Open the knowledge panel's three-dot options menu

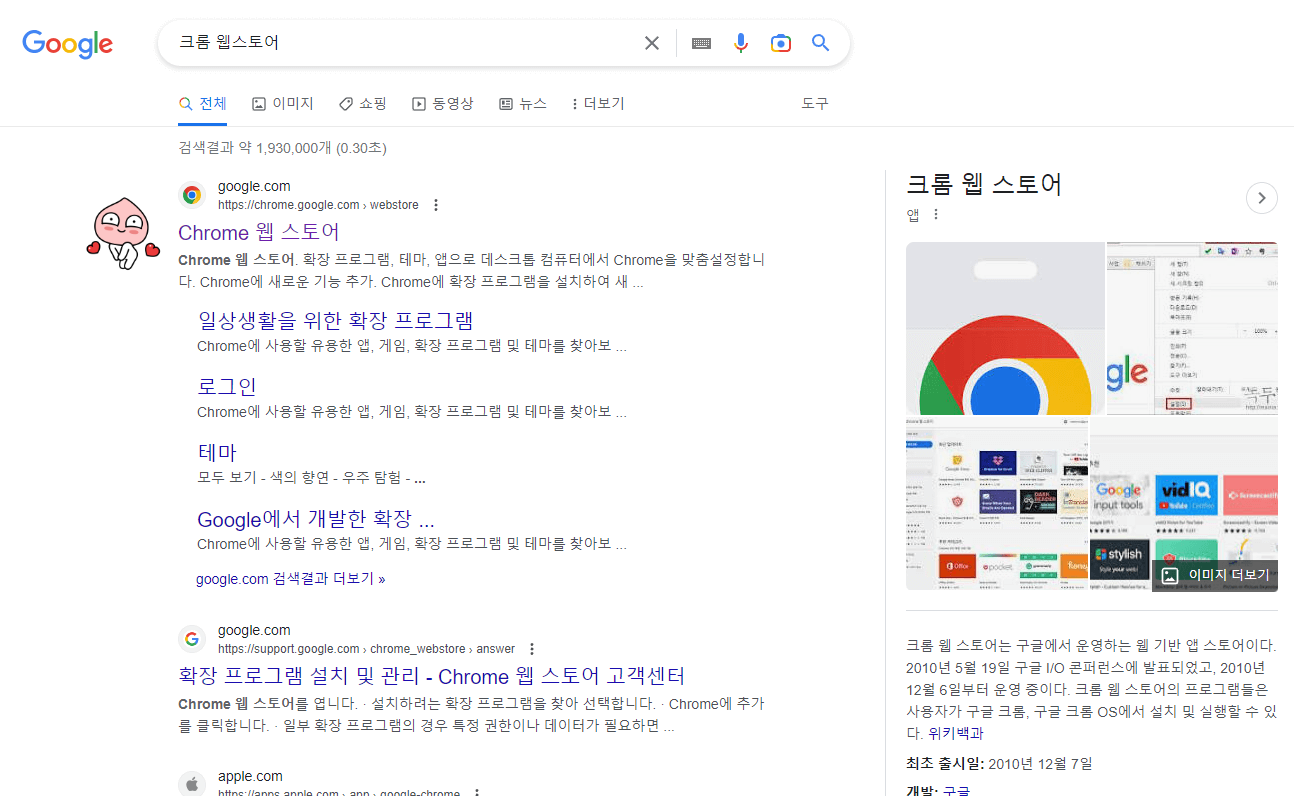(x=935, y=213)
